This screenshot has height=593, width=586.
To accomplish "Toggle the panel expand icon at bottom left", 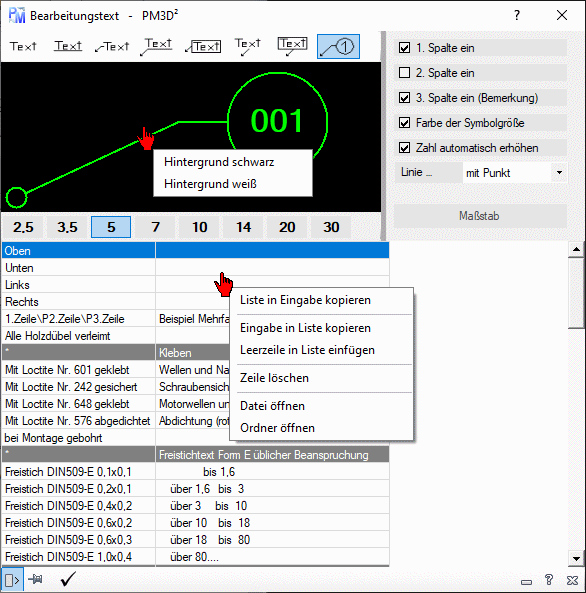I will click(x=12, y=579).
